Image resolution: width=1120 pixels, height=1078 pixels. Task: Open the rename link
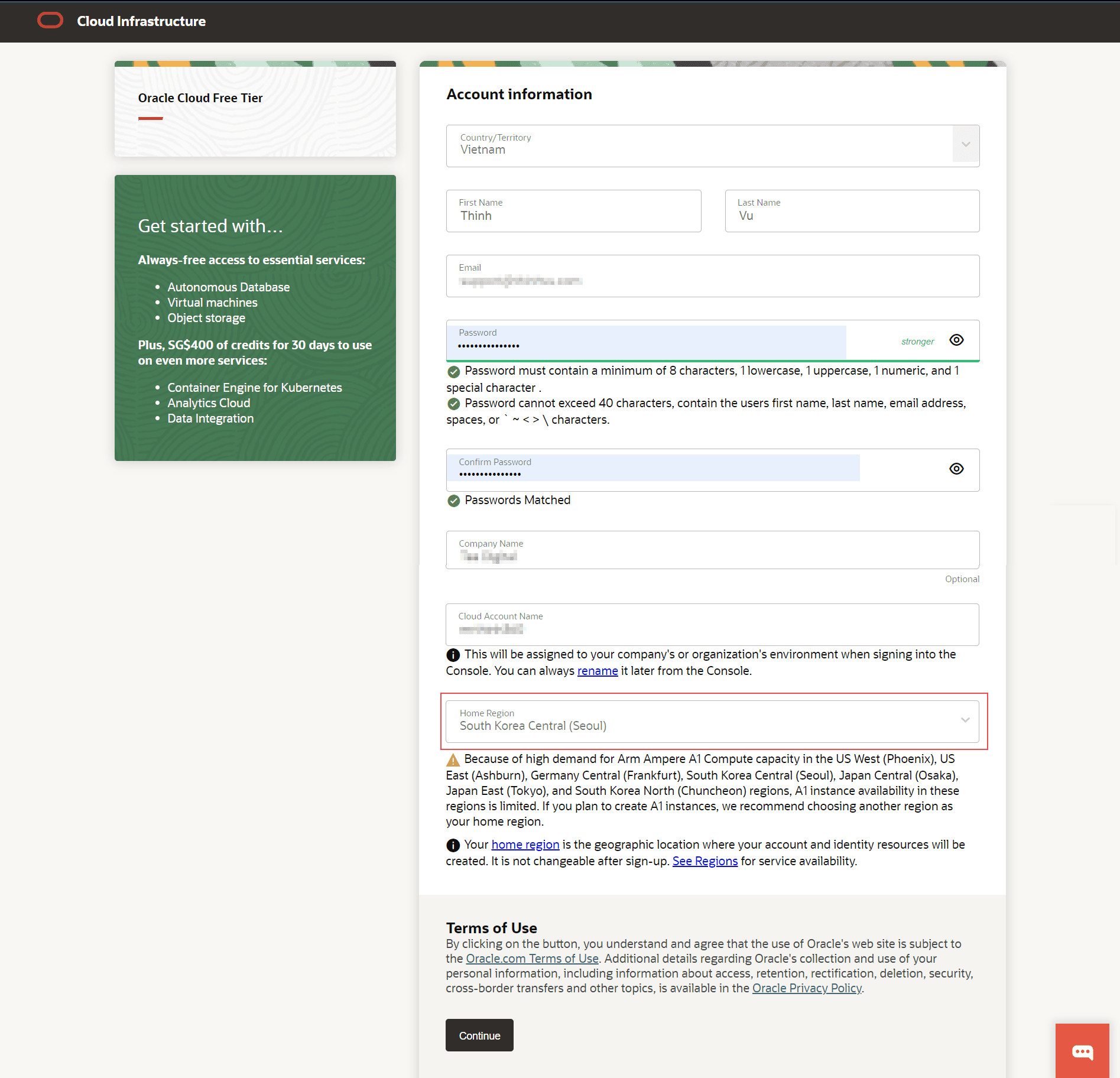click(x=598, y=671)
